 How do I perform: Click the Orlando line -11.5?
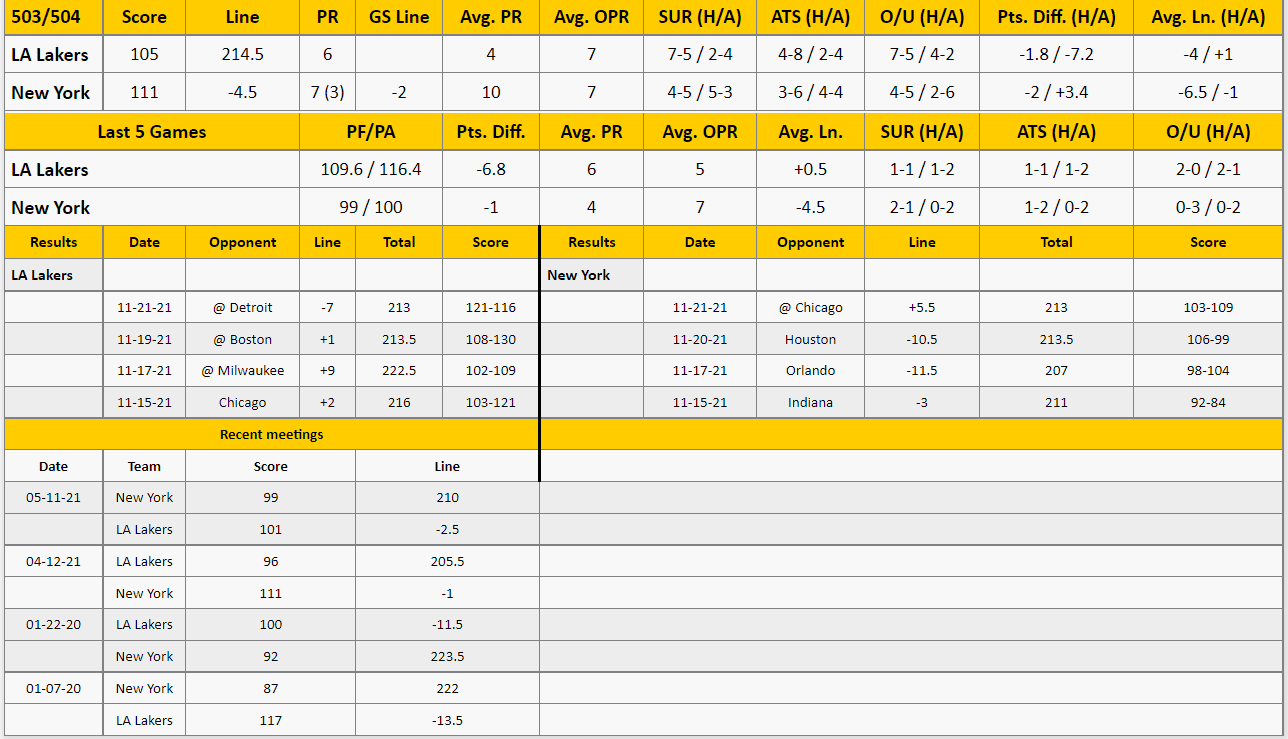922,370
